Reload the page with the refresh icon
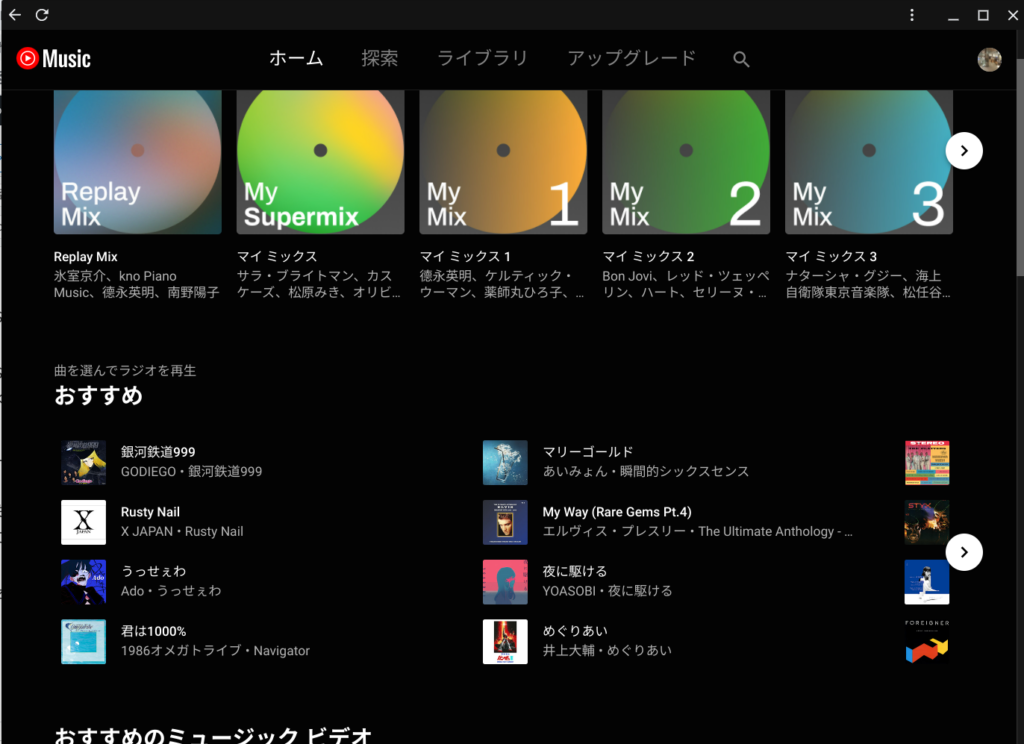The height and width of the screenshot is (744, 1024). tap(42, 14)
